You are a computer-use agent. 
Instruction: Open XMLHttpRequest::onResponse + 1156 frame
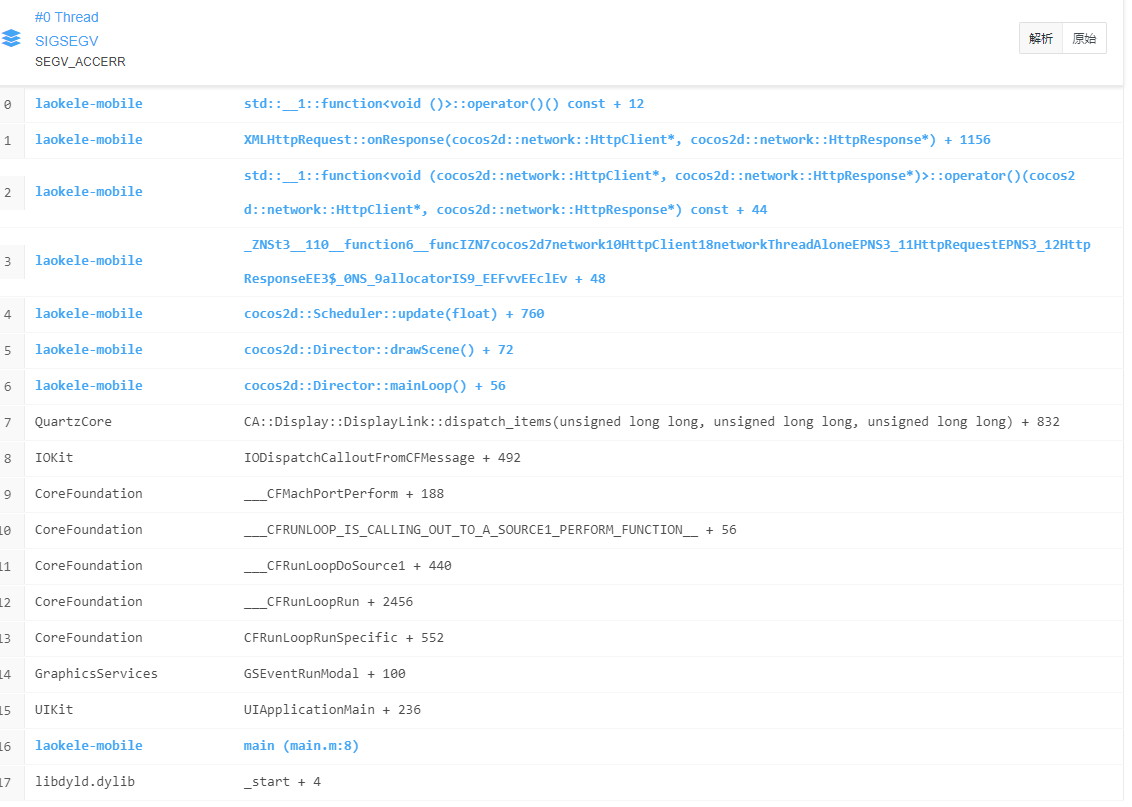pos(617,140)
